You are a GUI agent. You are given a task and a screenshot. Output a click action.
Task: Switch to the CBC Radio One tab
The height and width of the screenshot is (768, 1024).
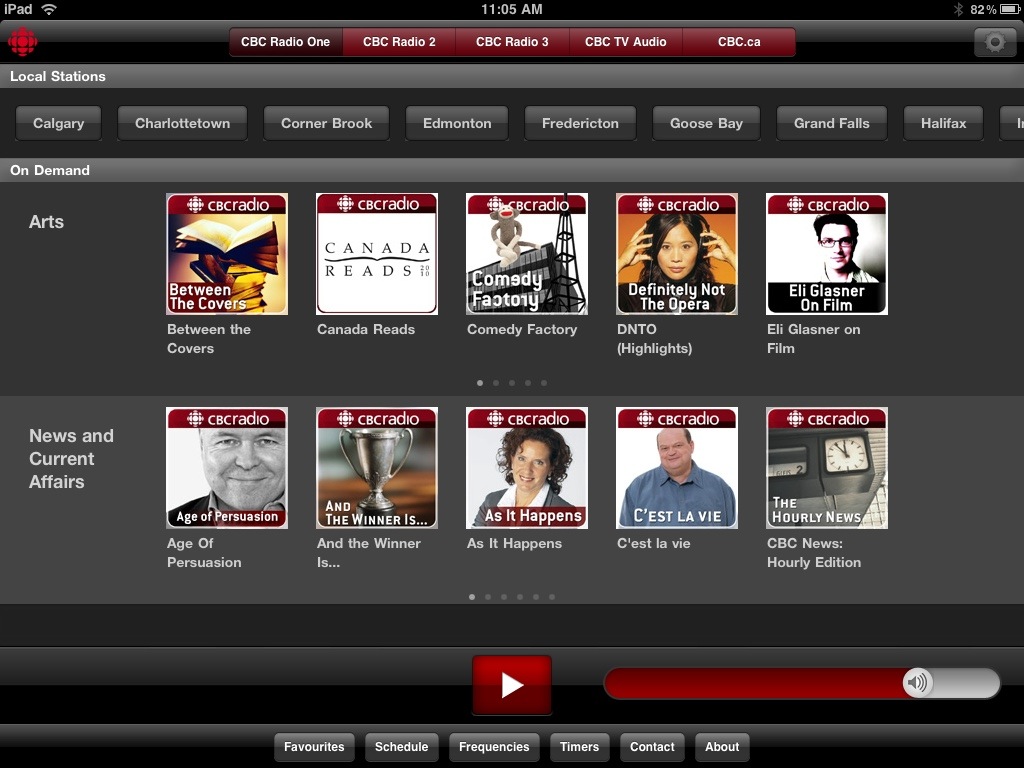pos(285,42)
